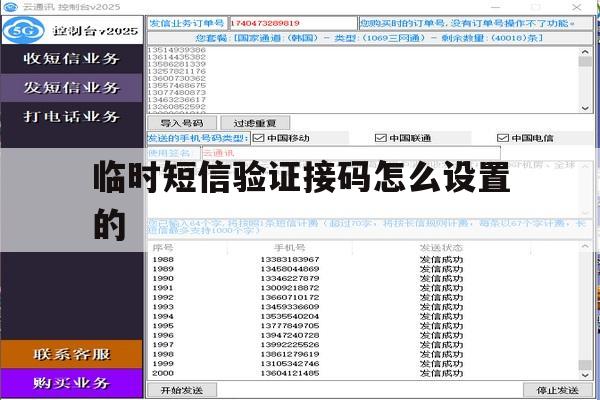Screen dimensions: 600x400
Task: Select phone number 13105342746
Action: [x=290, y=364]
